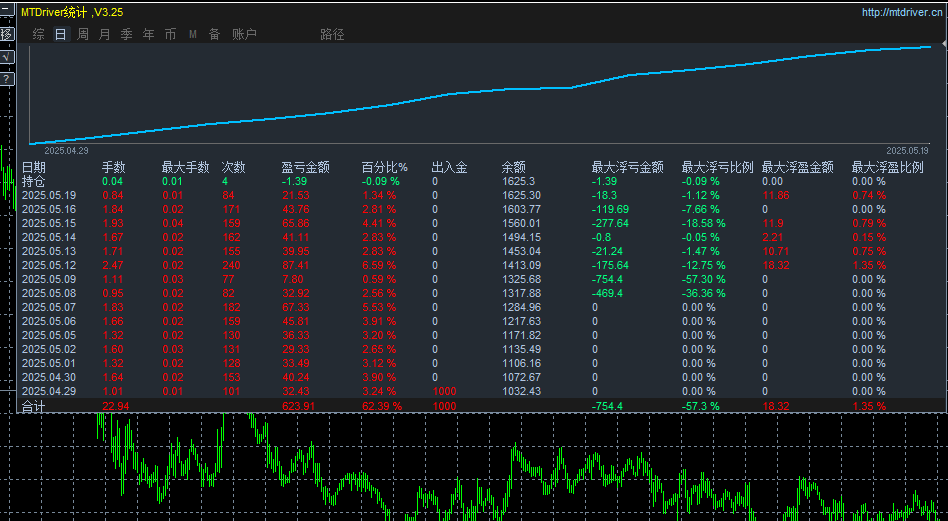Click the -277.64 floating loss cell

610,223
